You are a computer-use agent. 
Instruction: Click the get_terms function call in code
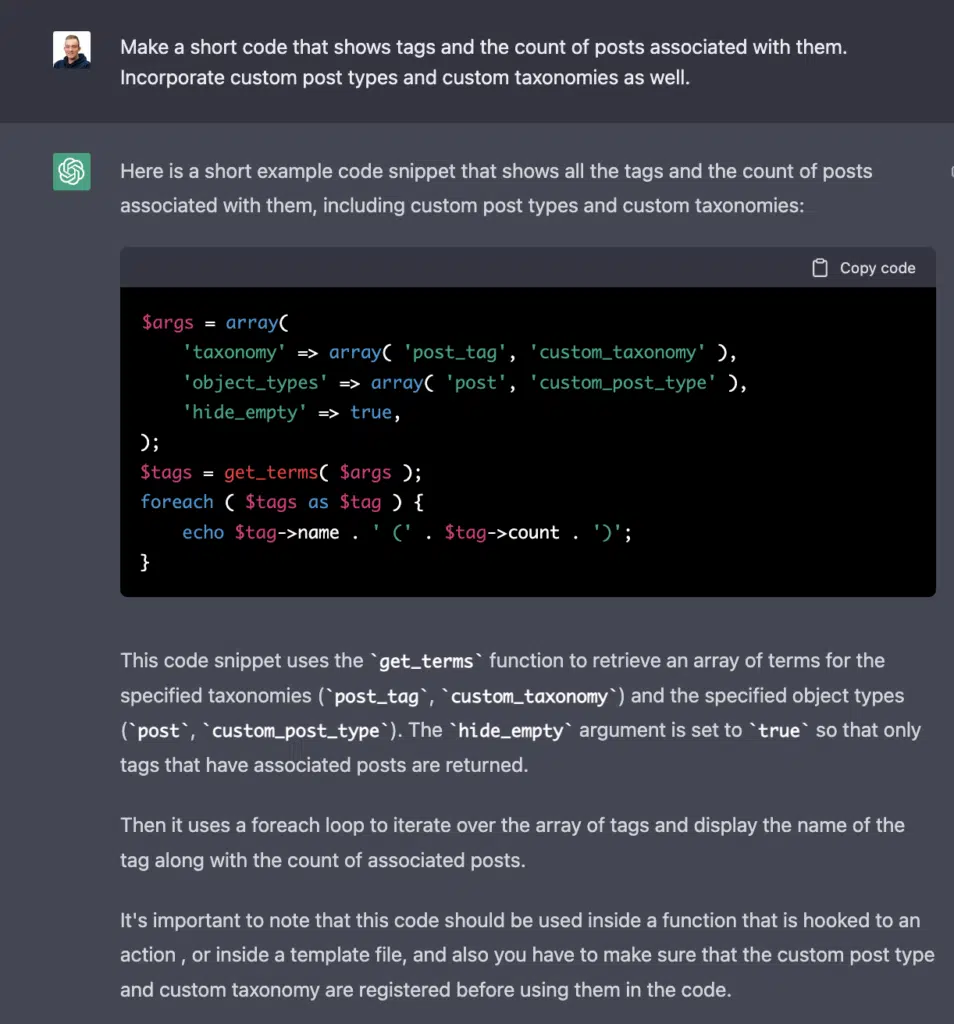tap(270, 472)
